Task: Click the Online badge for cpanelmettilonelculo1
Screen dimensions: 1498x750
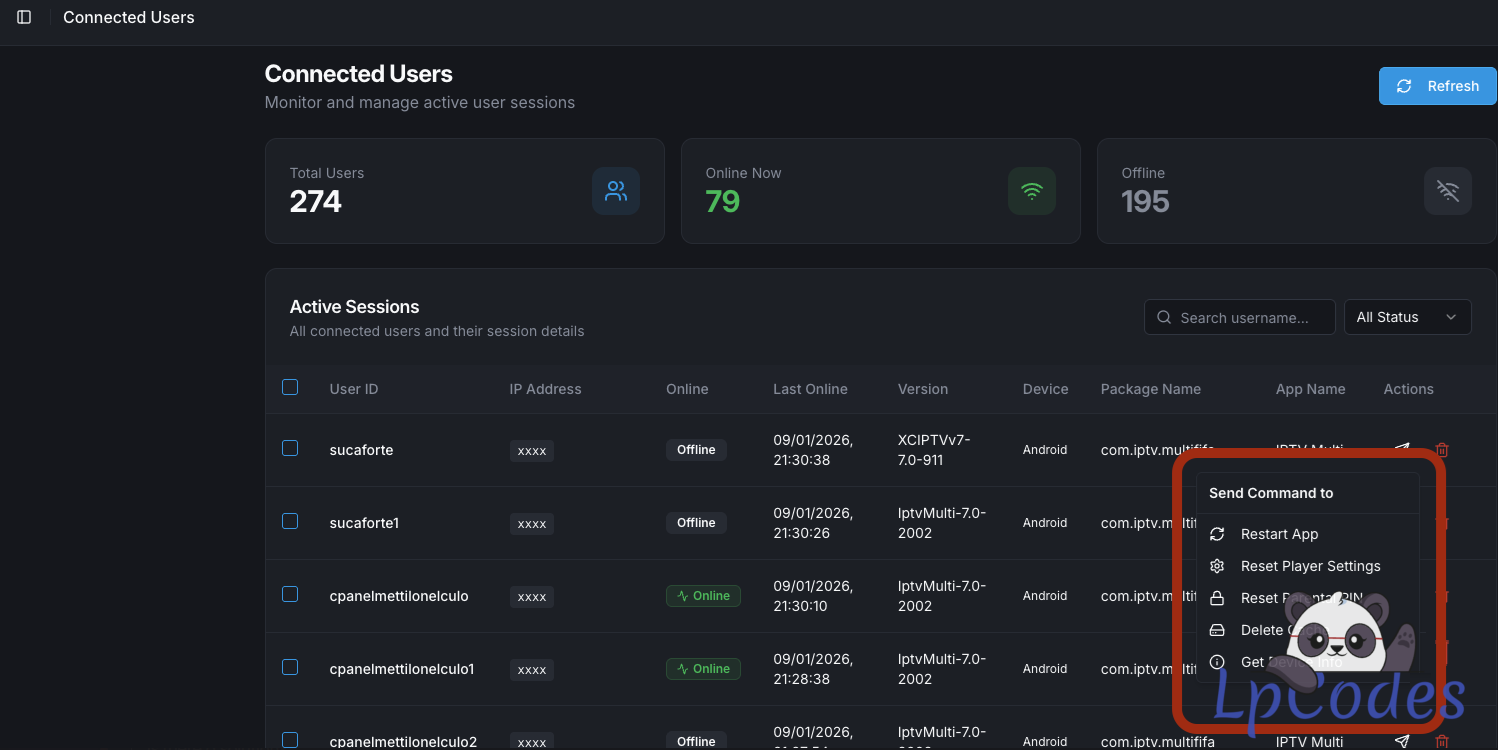Action: click(703, 669)
